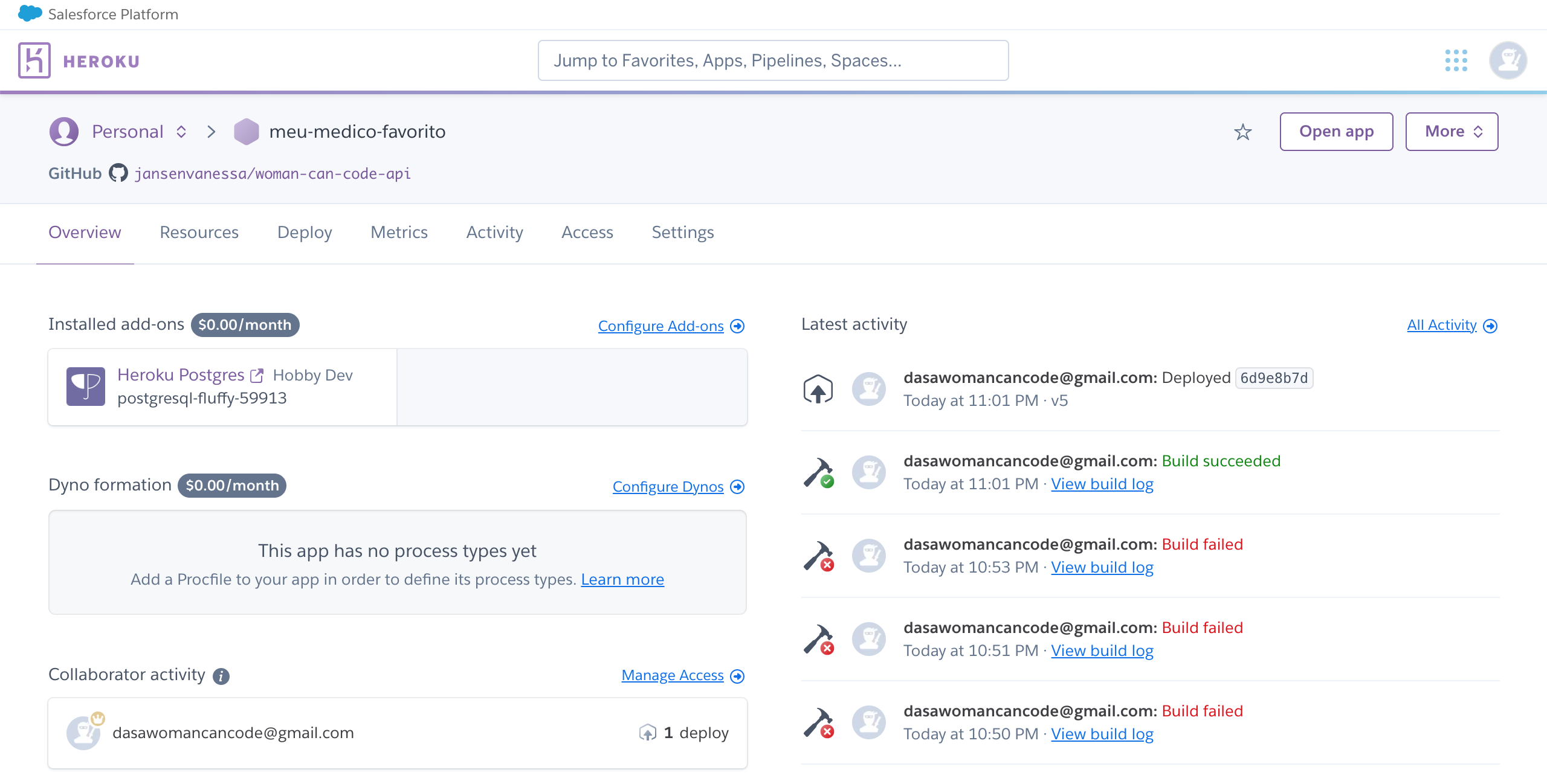Viewport: 1547px width, 784px height.
Task: Click the 10:51 PM build failed hammer icon
Action: click(819, 639)
